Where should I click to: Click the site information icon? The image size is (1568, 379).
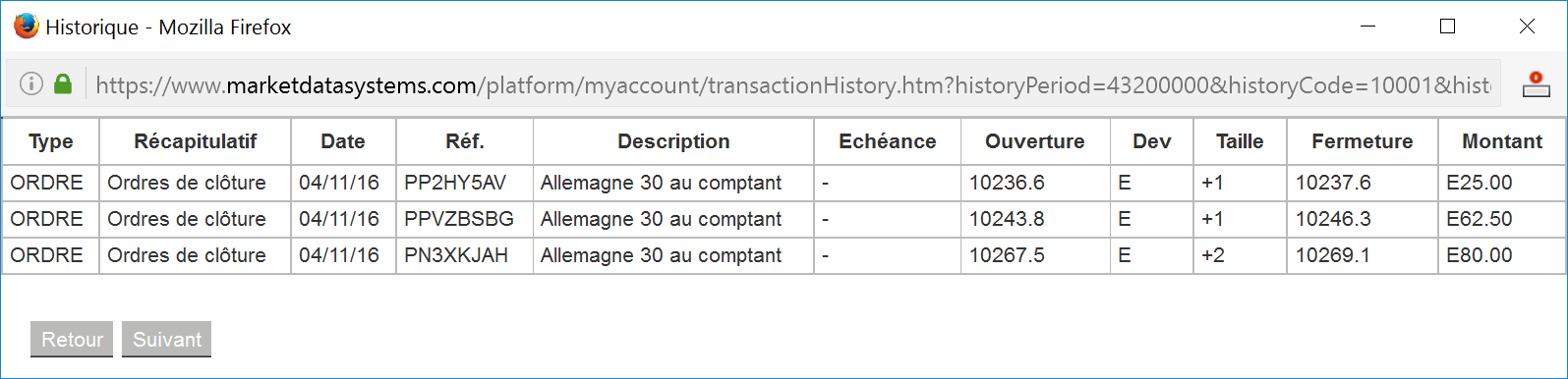tap(31, 84)
